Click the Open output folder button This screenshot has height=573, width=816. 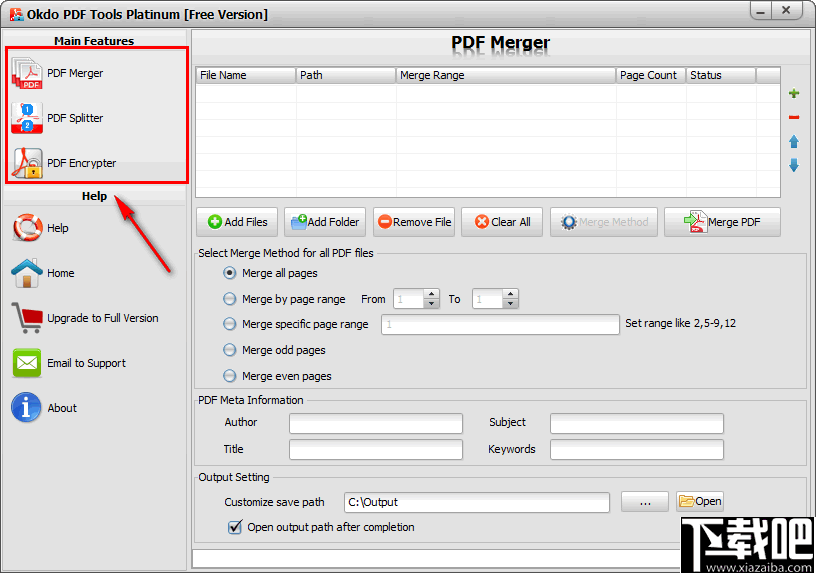coord(700,501)
